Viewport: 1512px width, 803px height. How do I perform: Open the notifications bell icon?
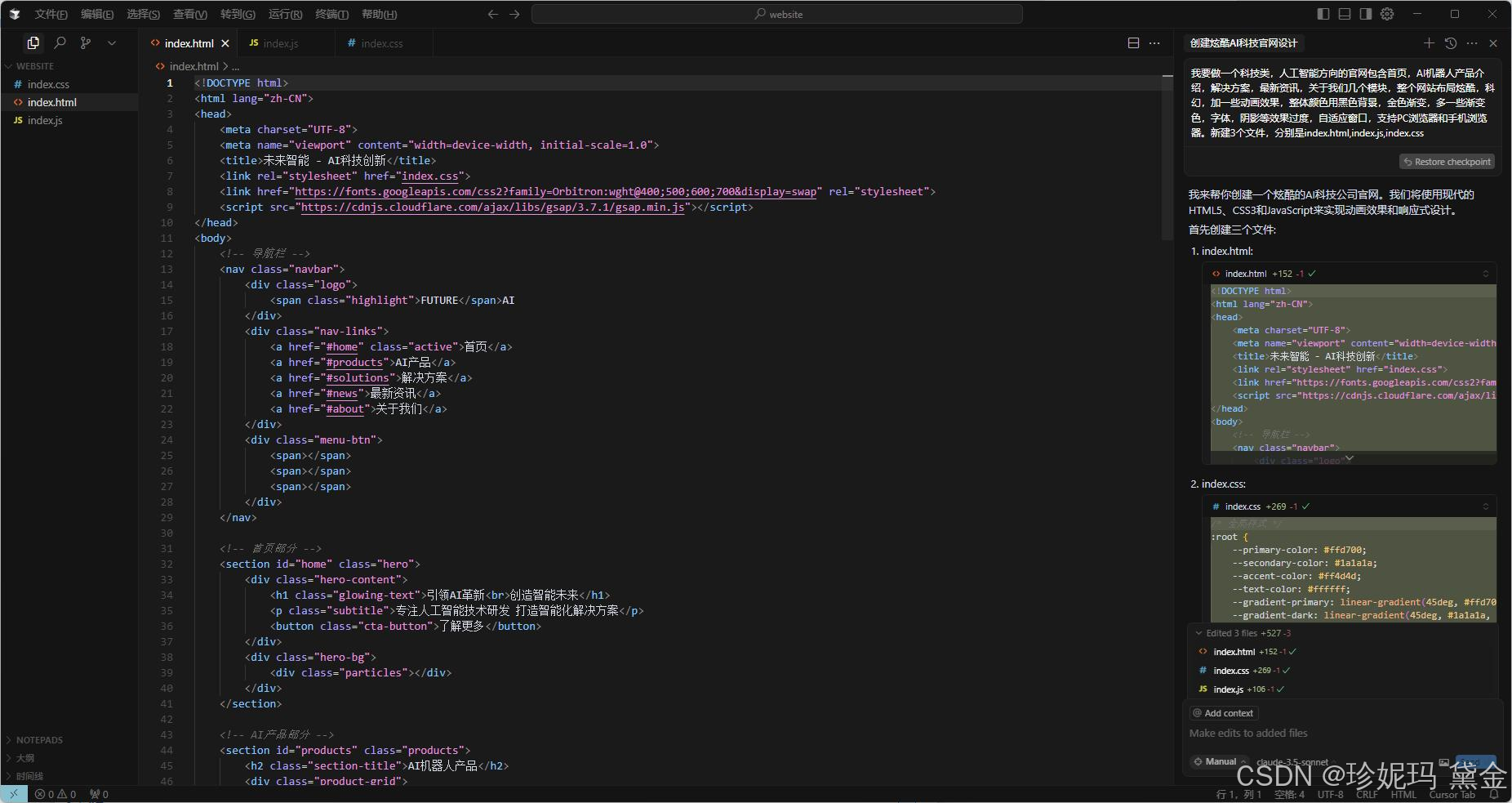pos(1494,794)
